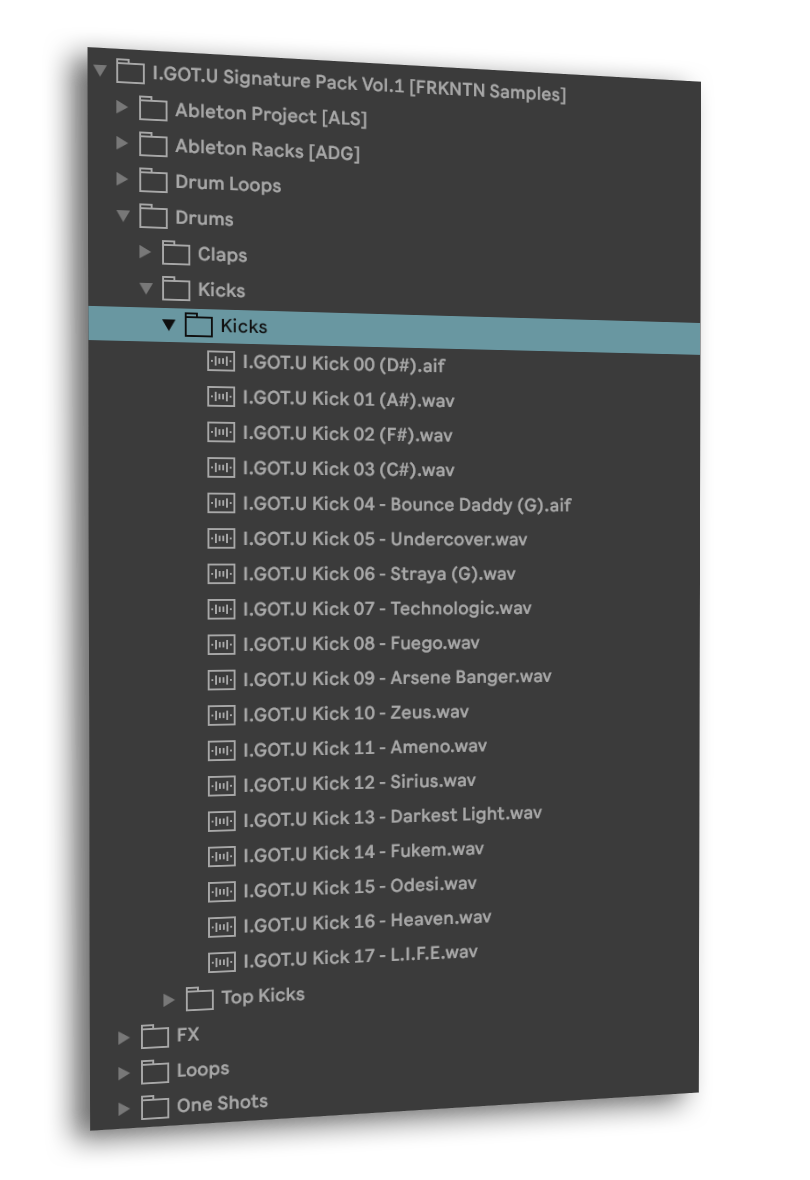Collapse the highlighted Kicks subfolder arrow
The image size is (810, 1180).
[x=169, y=325]
